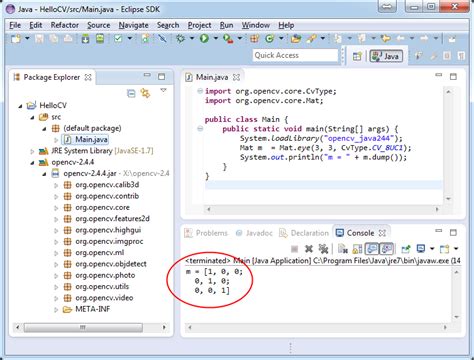
Task: Toggle Show Console on standard error change
Action: coord(387,249)
